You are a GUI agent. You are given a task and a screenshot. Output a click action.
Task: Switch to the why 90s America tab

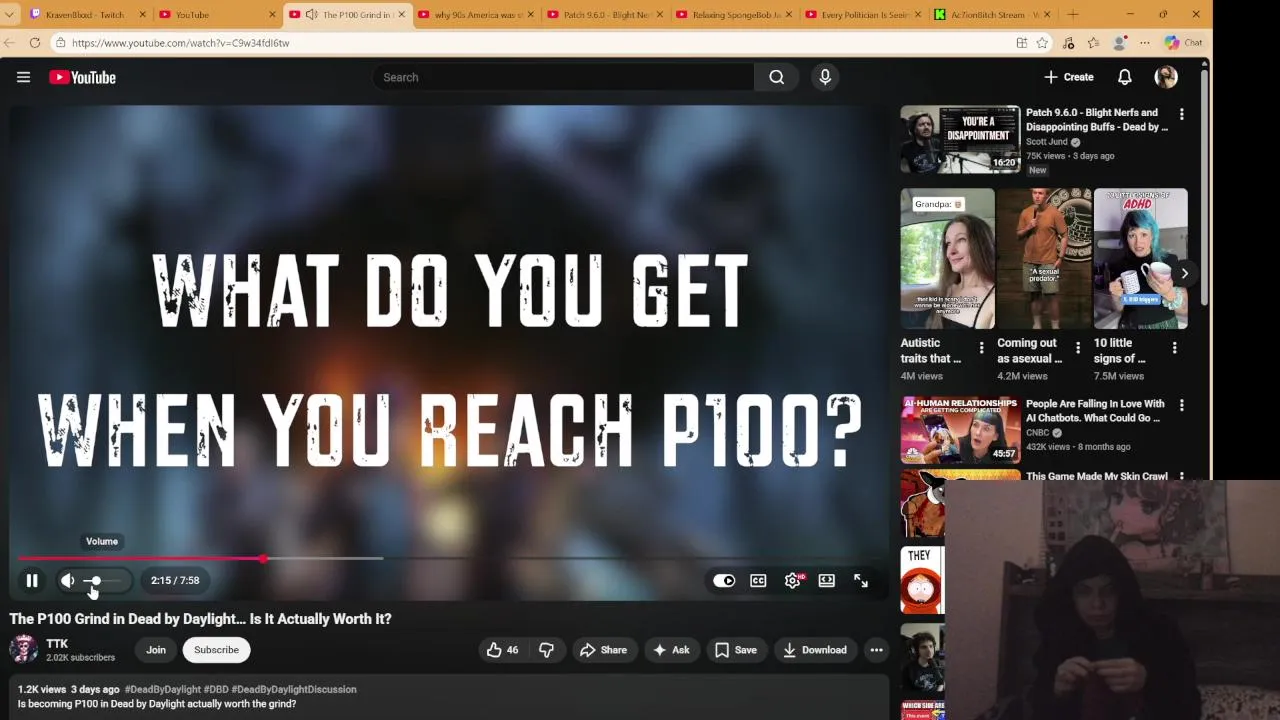pos(475,14)
